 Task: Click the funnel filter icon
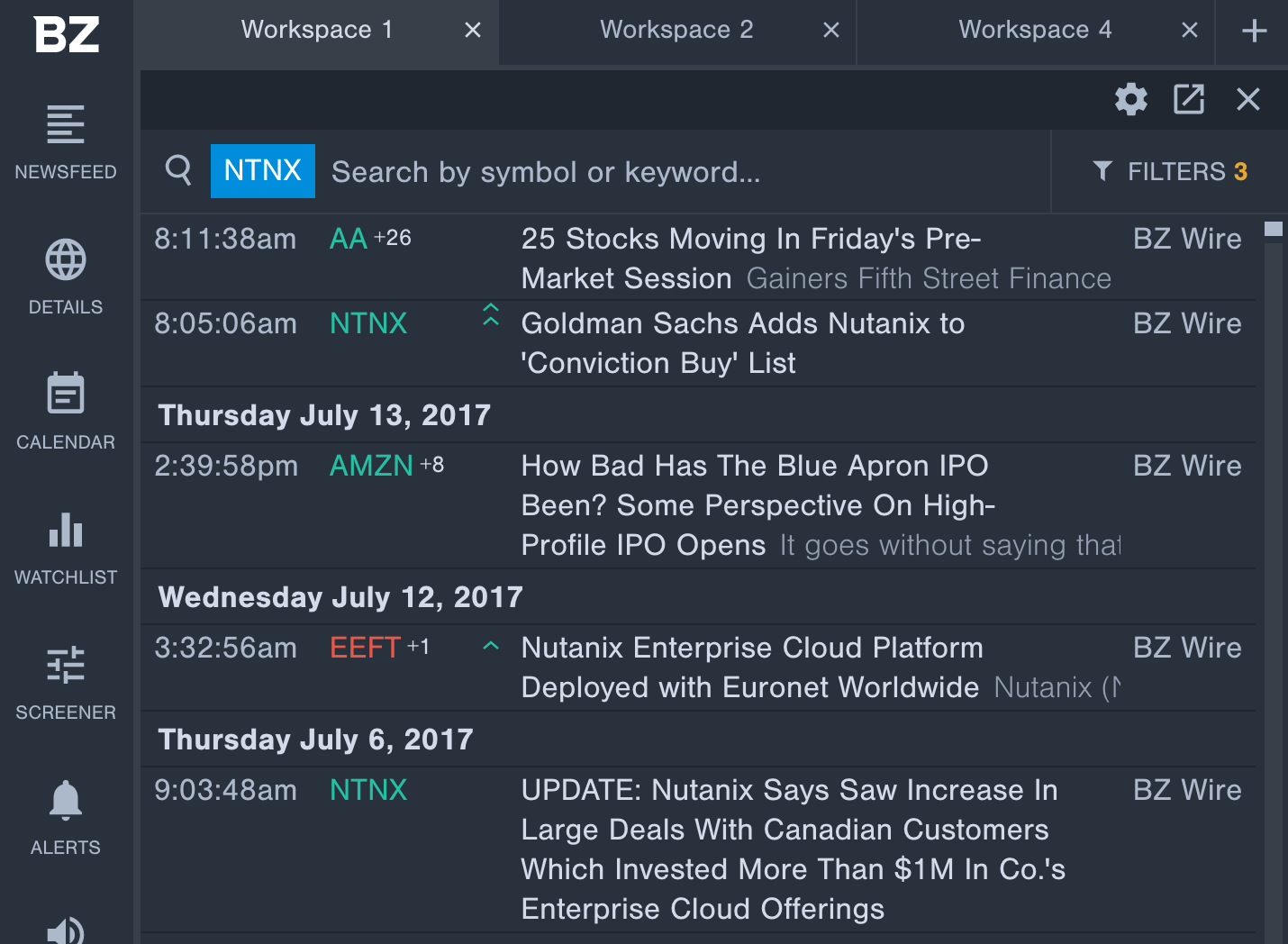[x=1102, y=171]
